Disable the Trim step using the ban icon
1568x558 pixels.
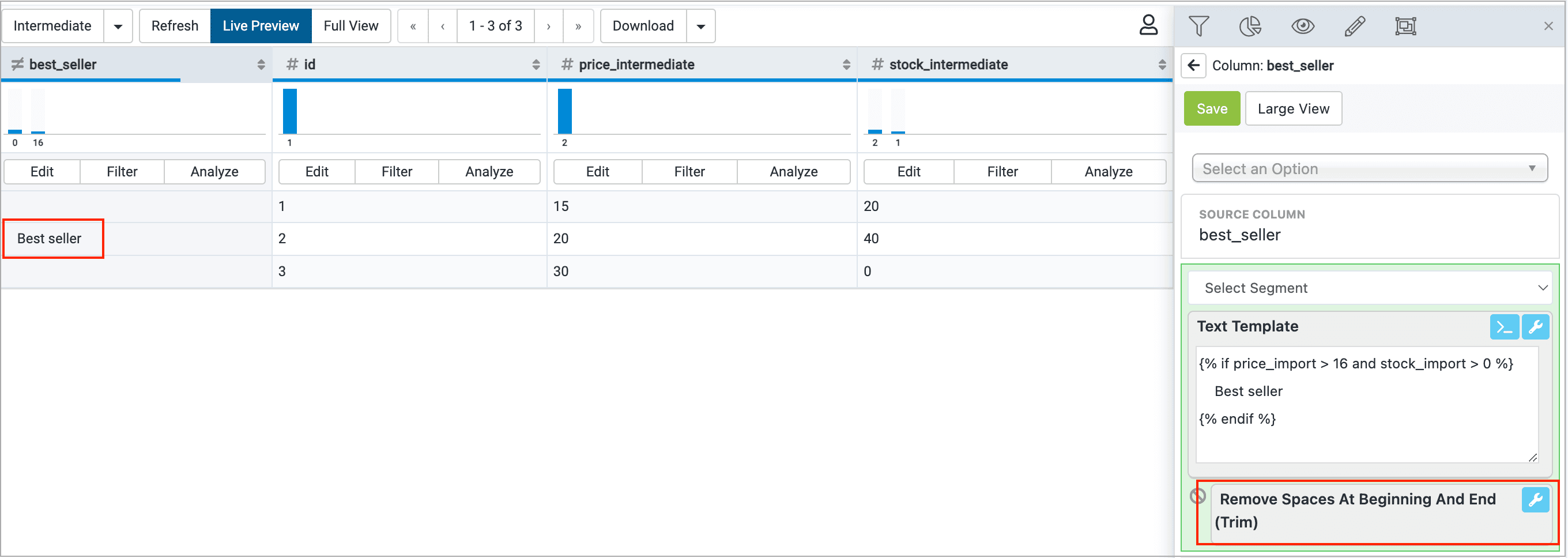(x=1197, y=496)
